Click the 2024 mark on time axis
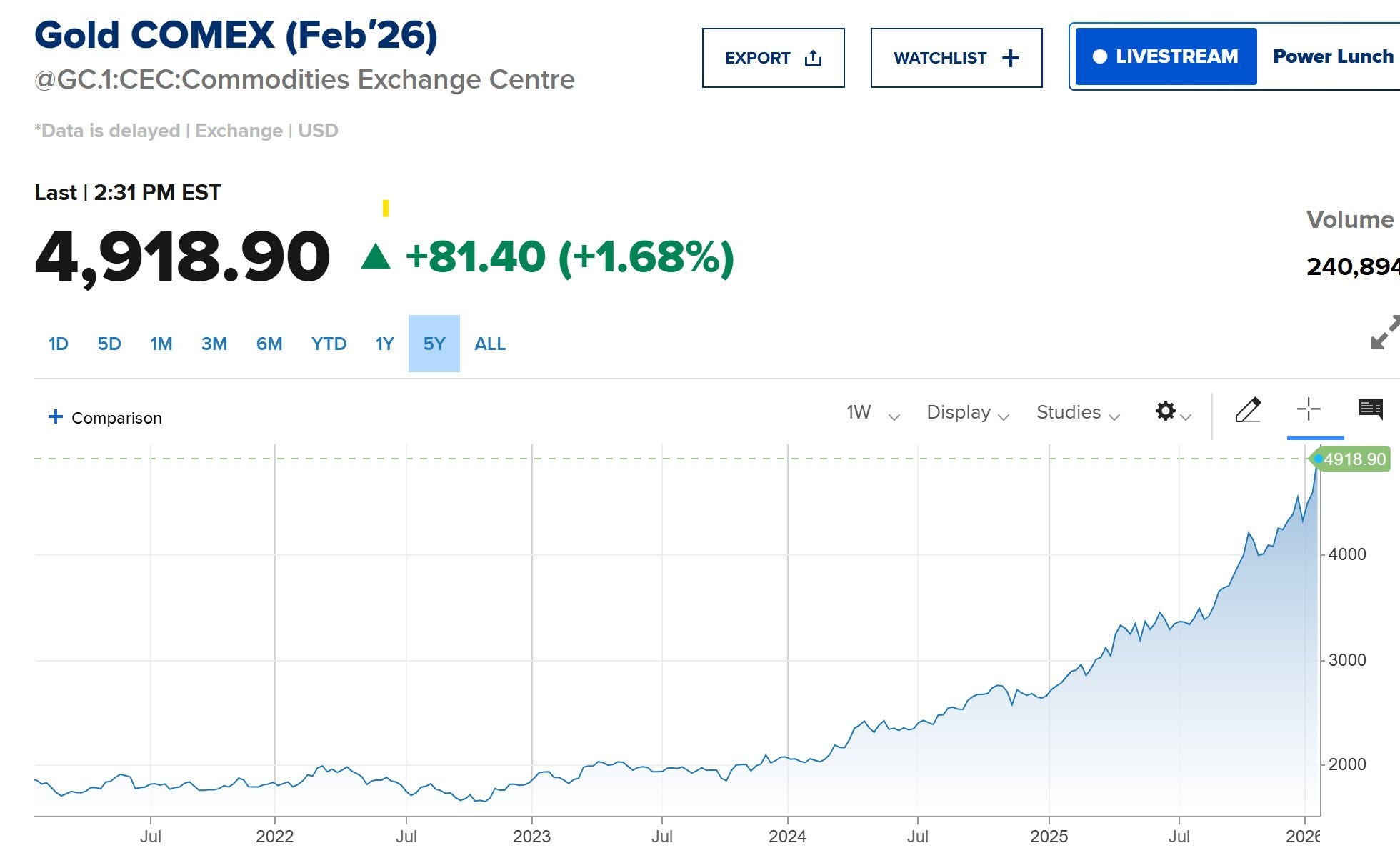This screenshot has width=1400, height=853. click(x=787, y=836)
